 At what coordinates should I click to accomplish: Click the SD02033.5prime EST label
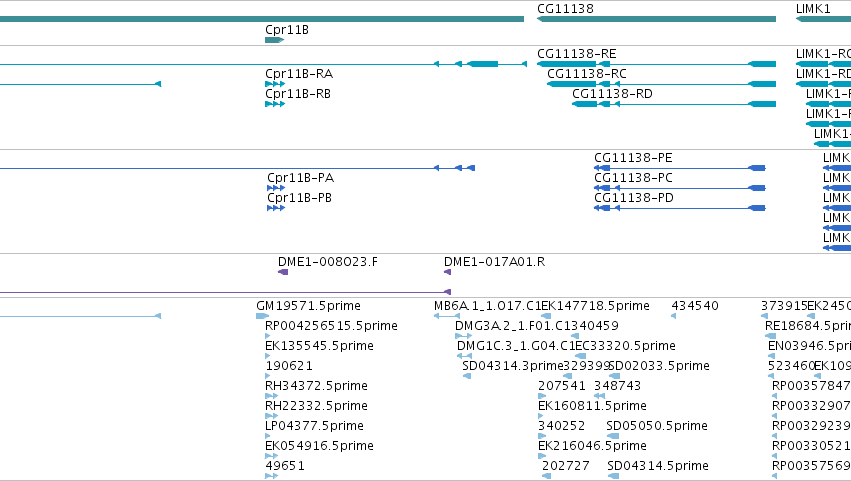[x=660, y=366]
